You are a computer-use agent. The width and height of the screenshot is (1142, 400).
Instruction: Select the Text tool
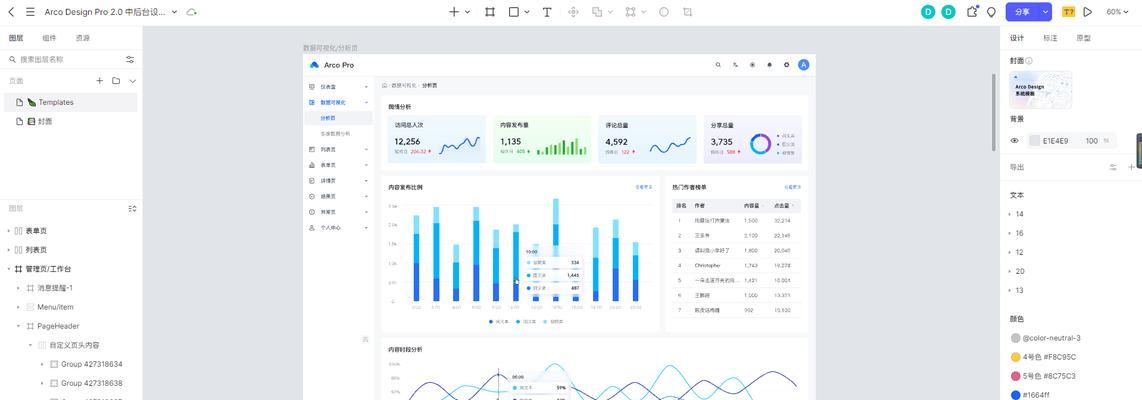coord(547,12)
